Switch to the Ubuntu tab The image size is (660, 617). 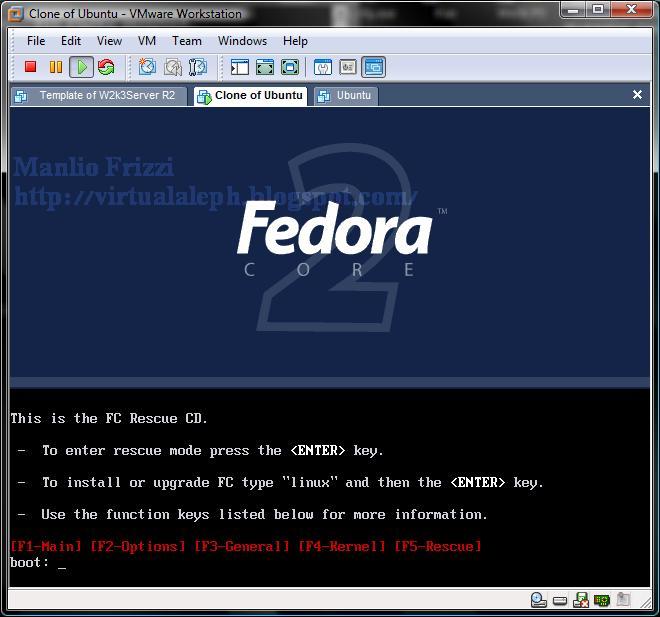pyautogui.click(x=346, y=96)
